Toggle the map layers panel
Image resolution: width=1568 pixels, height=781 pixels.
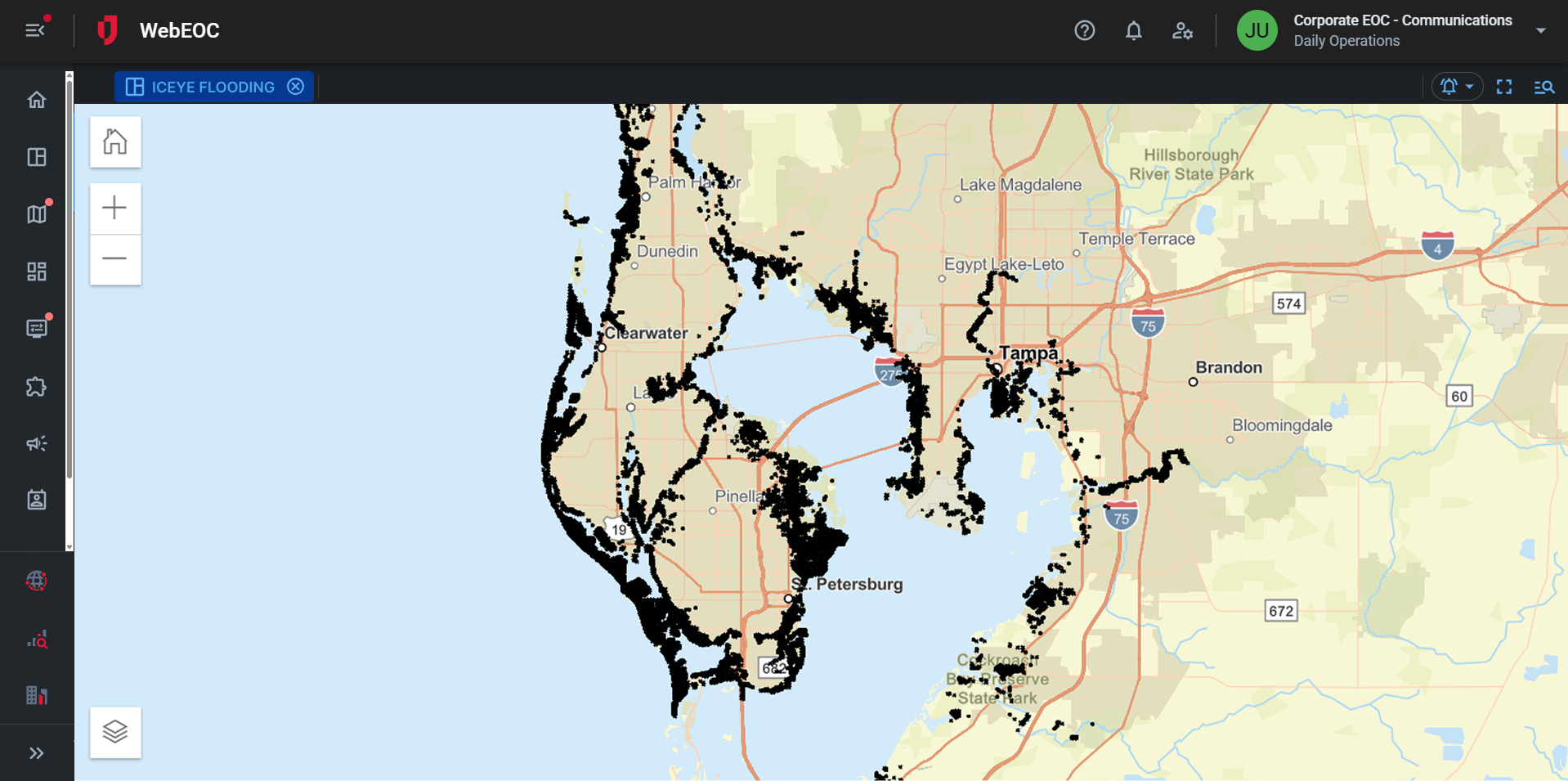[x=115, y=732]
